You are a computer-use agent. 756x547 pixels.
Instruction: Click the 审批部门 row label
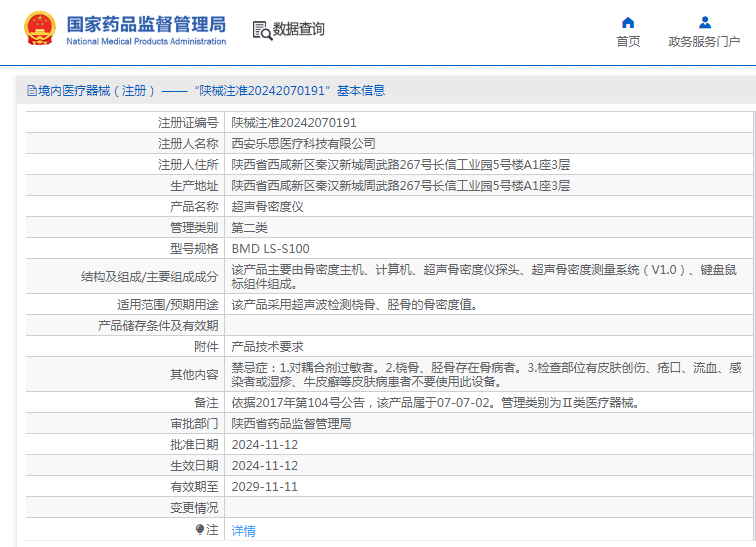click(194, 424)
